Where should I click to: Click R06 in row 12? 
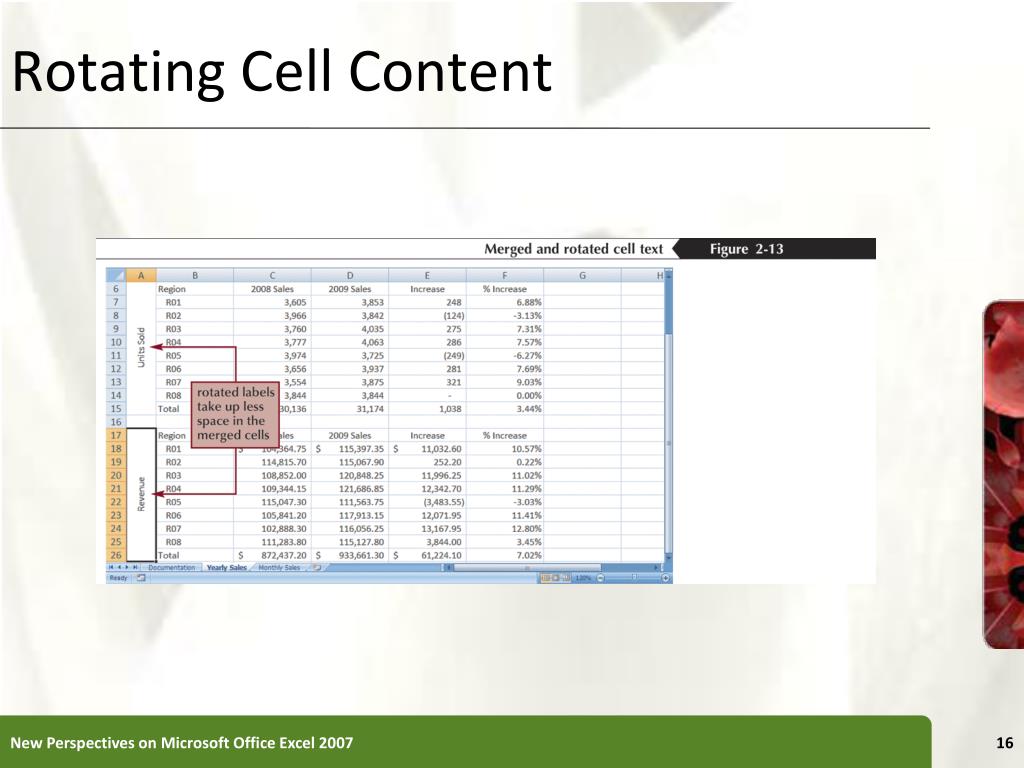173,369
